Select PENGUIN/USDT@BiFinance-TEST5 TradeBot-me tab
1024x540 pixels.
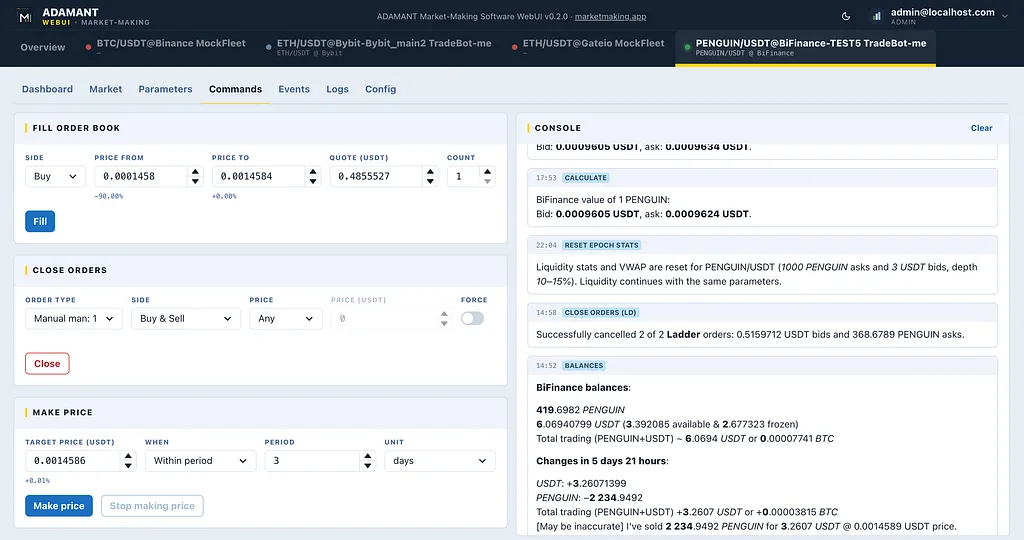(x=805, y=47)
